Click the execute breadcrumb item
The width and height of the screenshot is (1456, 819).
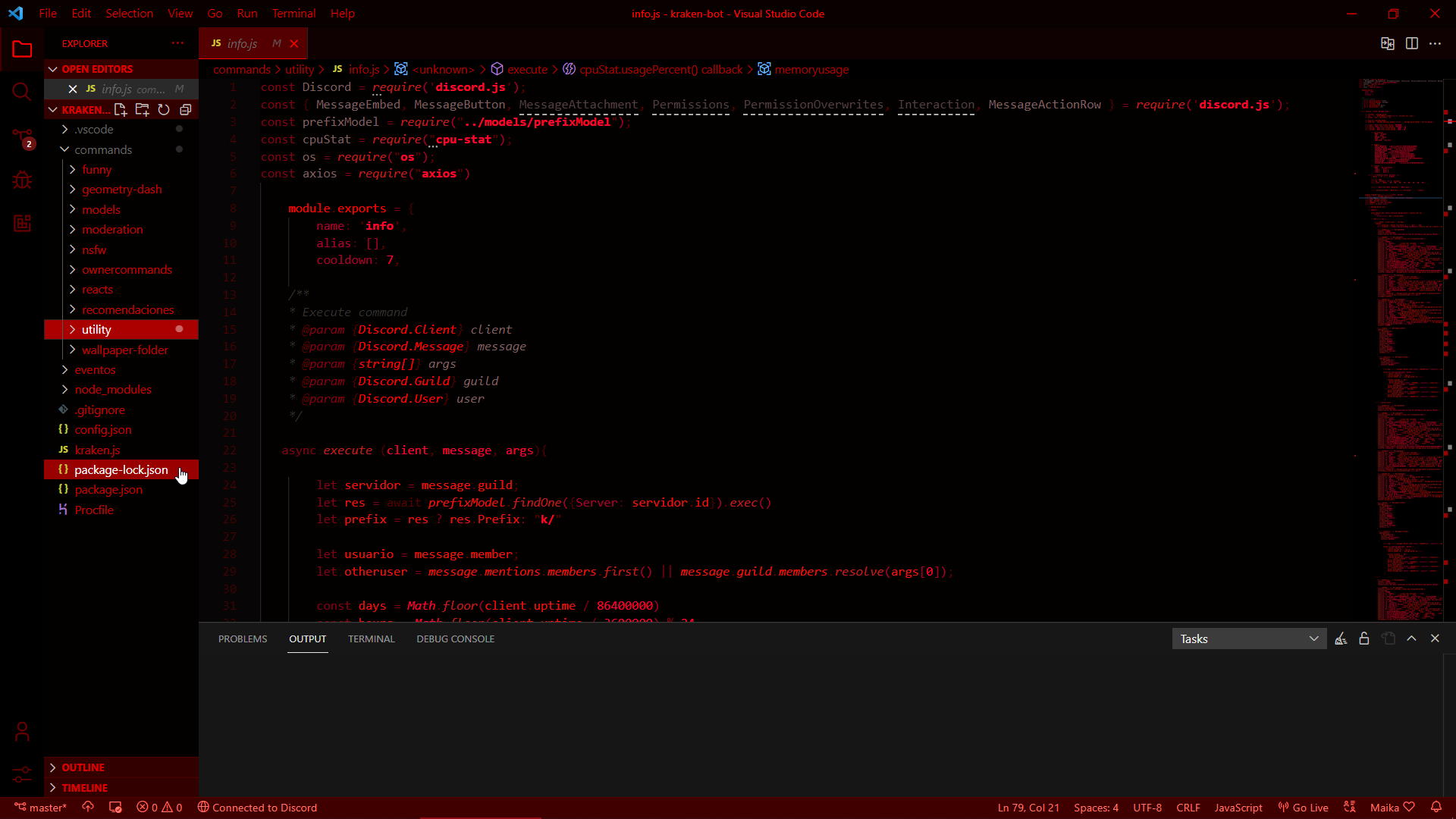coord(527,70)
